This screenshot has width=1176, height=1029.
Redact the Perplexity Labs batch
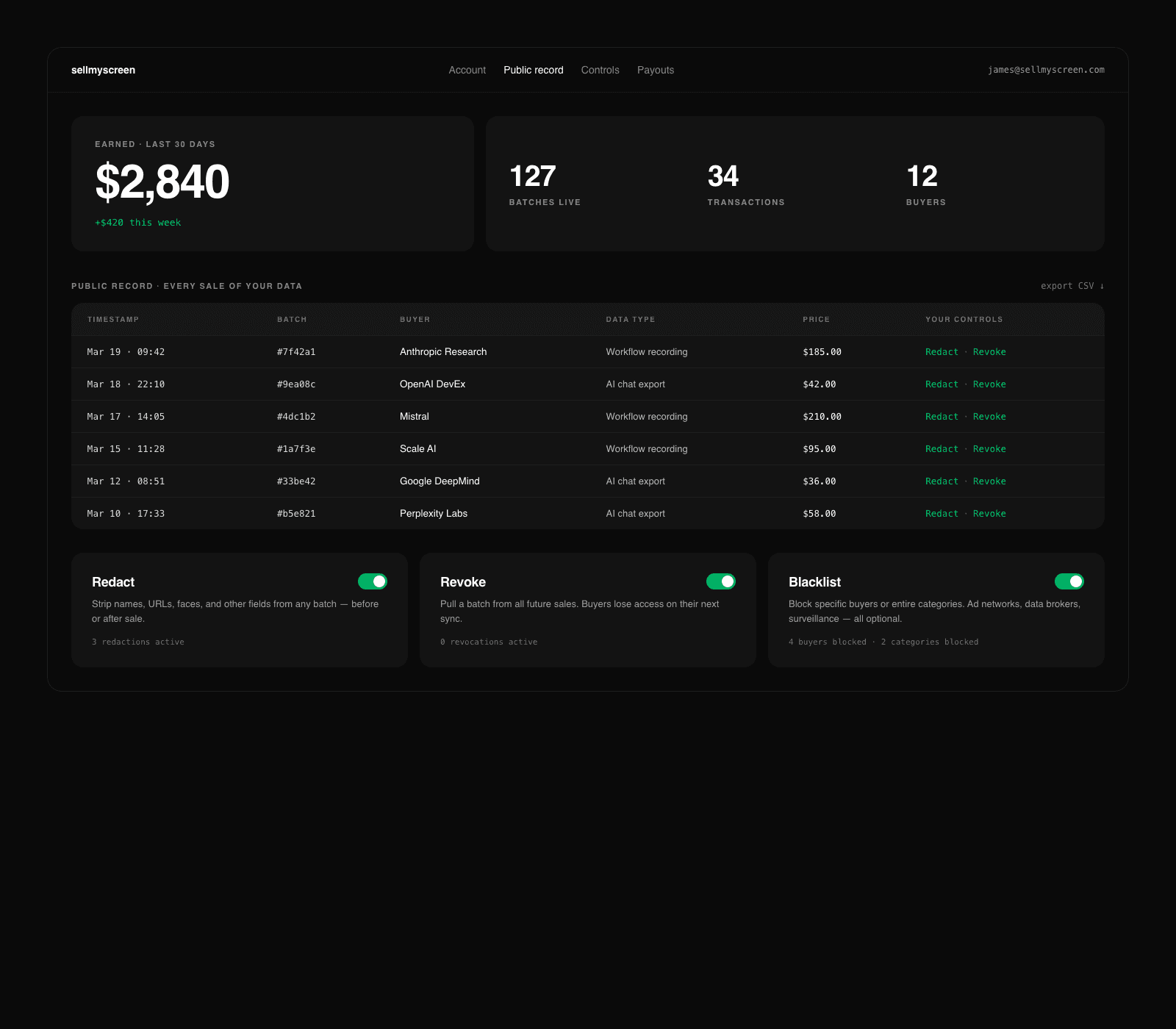click(x=942, y=514)
